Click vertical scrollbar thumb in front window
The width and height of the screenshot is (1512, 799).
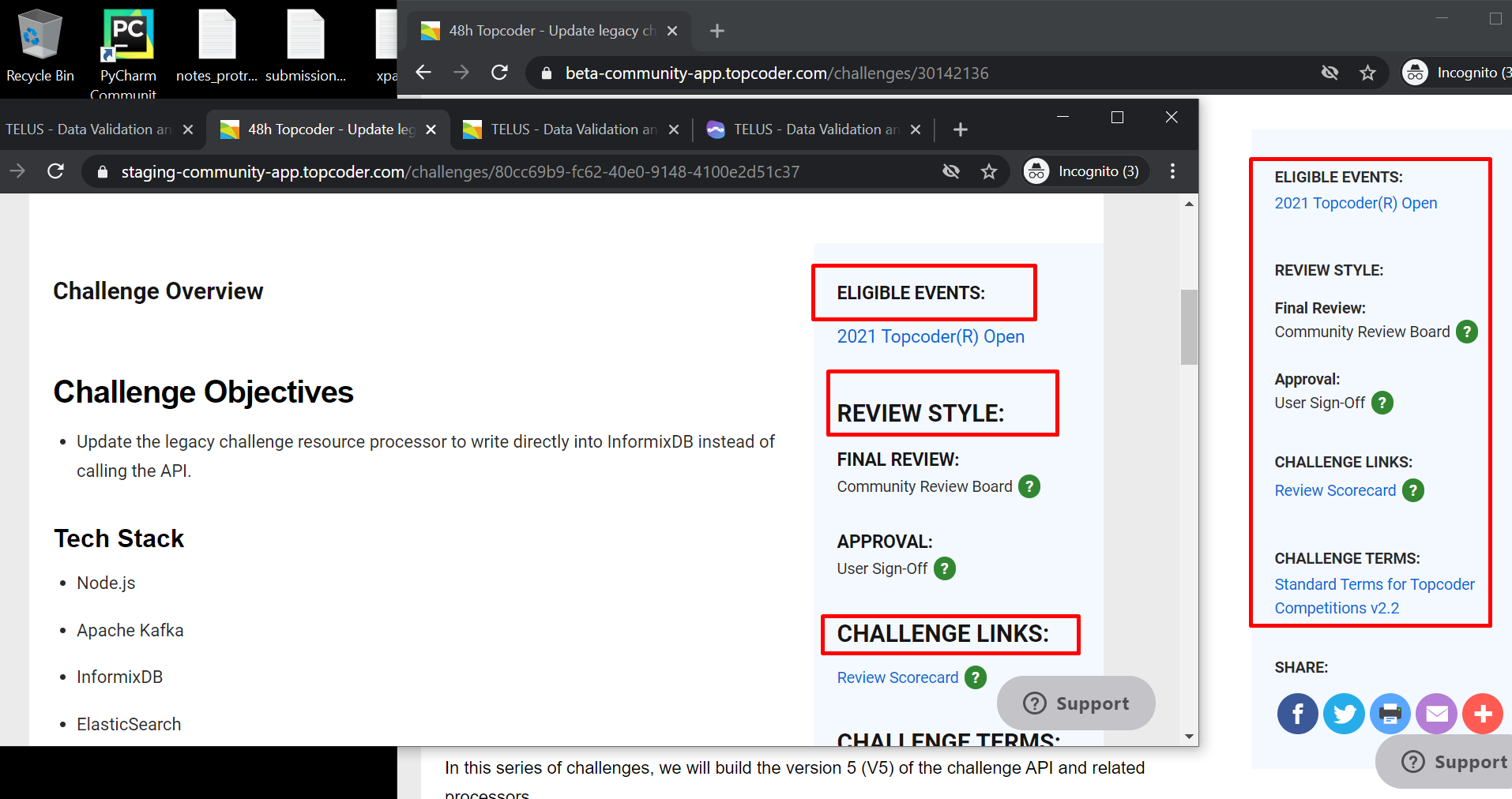tap(1189, 327)
